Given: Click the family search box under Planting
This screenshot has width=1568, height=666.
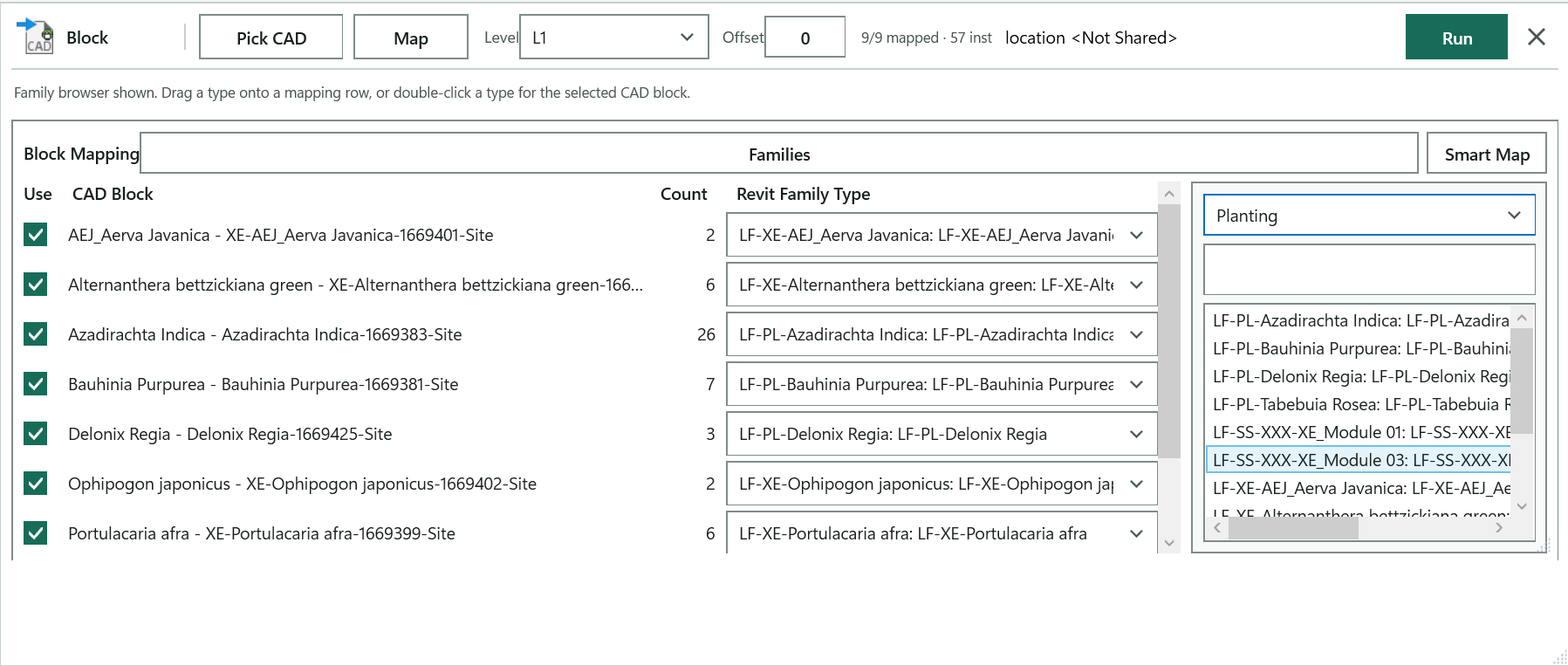Looking at the screenshot, I should [1369, 270].
